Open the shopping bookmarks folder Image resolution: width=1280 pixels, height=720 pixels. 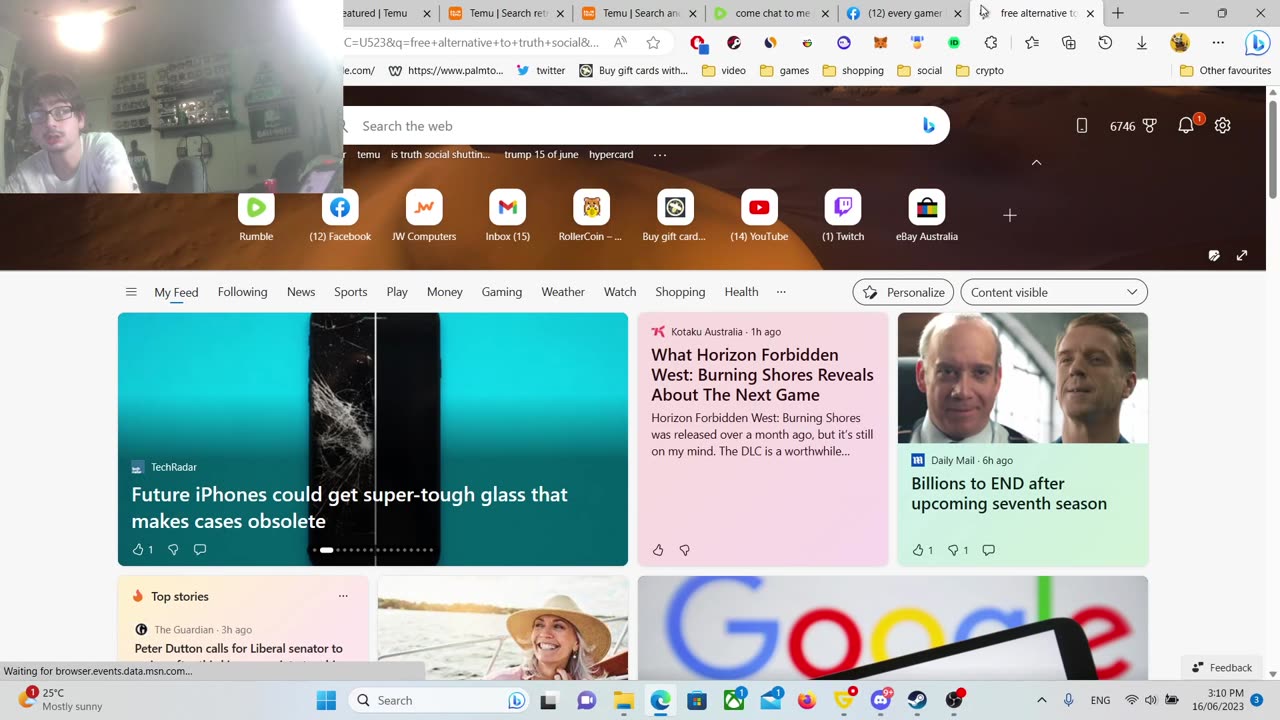tap(853, 70)
